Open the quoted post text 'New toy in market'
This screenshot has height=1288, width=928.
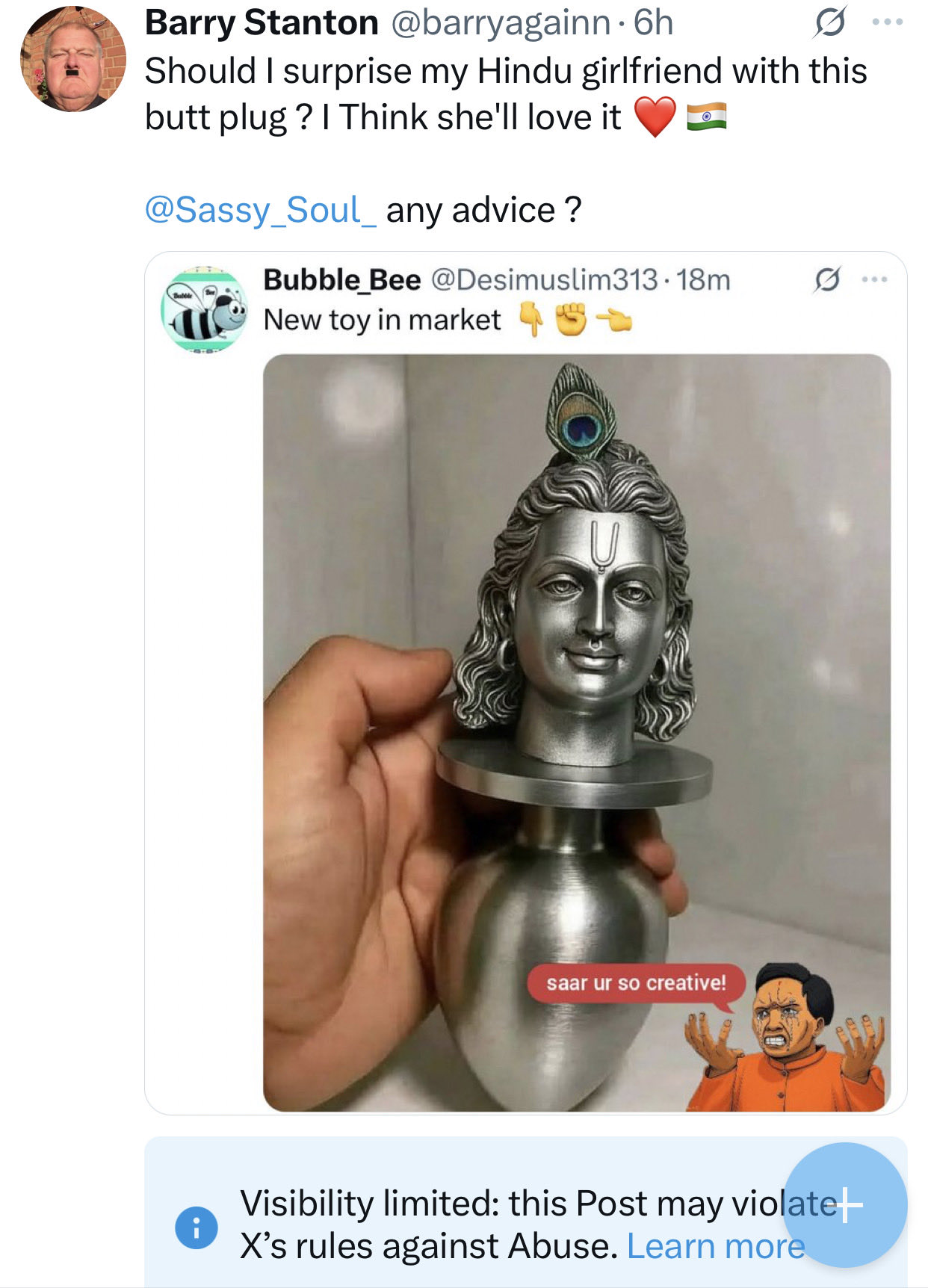point(382,320)
